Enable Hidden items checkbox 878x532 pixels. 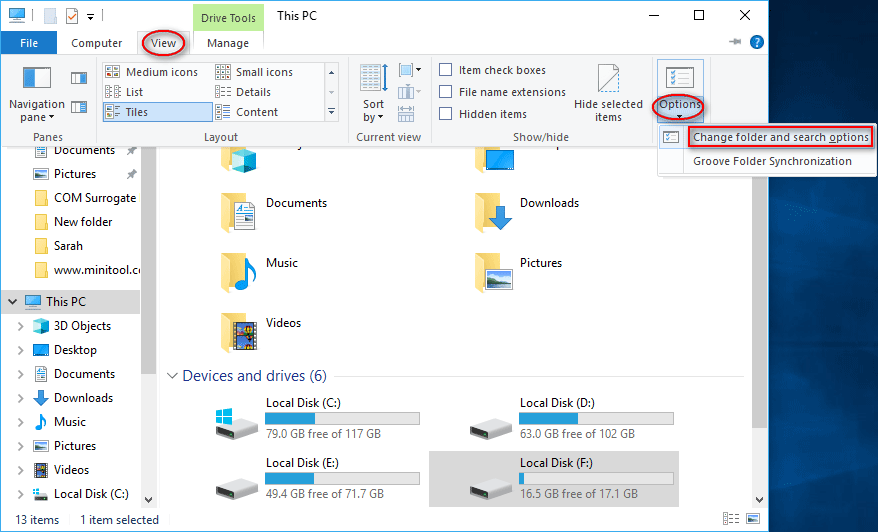tap(446, 113)
